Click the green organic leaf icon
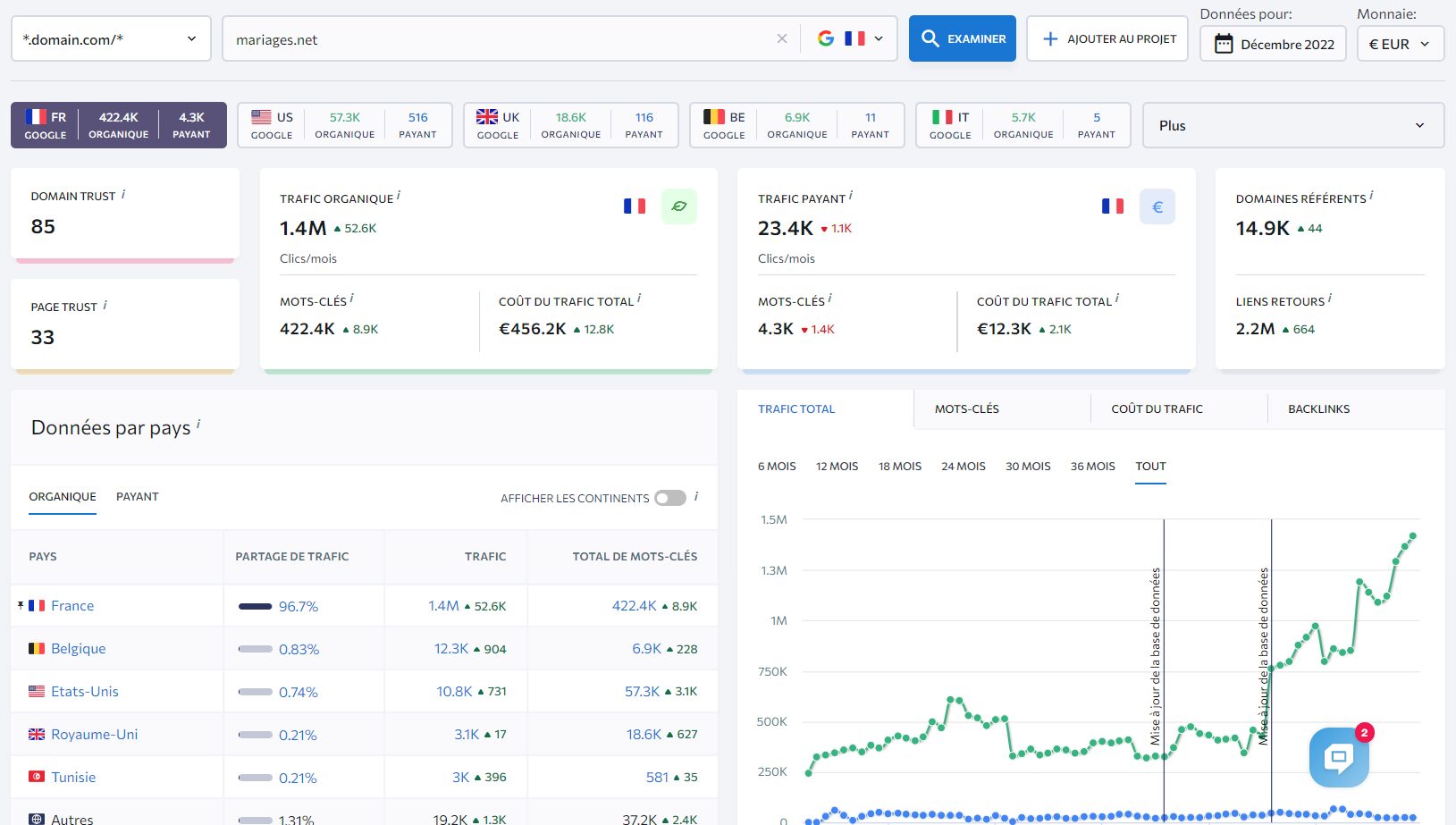The width and height of the screenshot is (1456, 825). click(679, 206)
